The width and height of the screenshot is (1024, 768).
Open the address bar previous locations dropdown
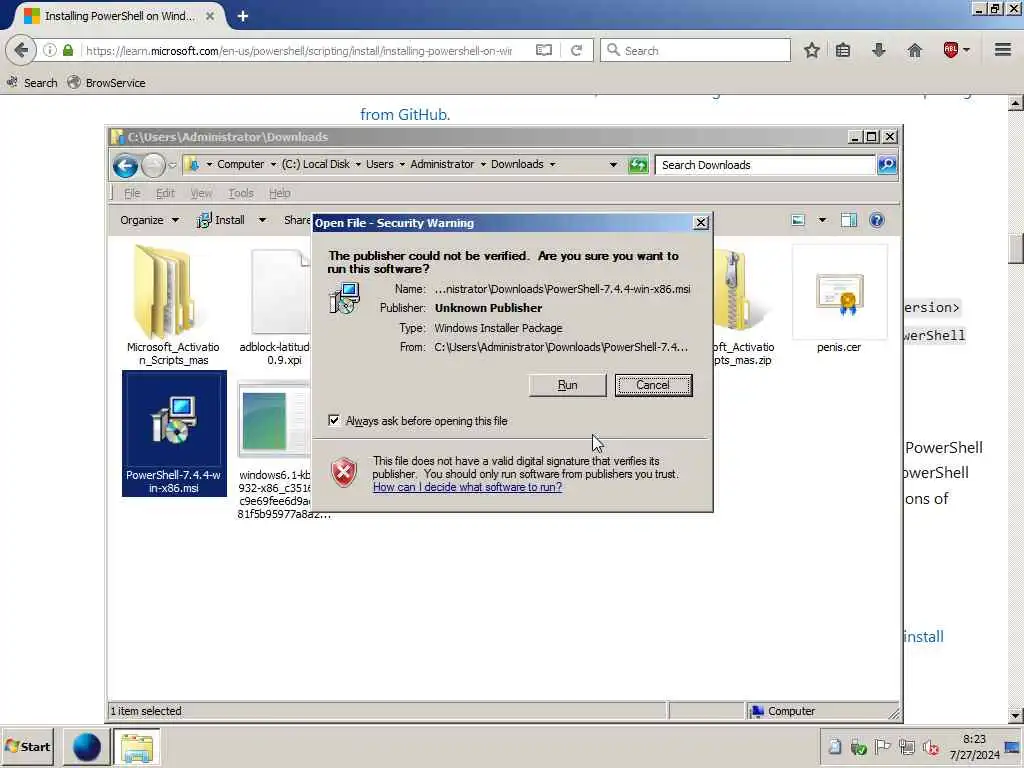(x=613, y=165)
